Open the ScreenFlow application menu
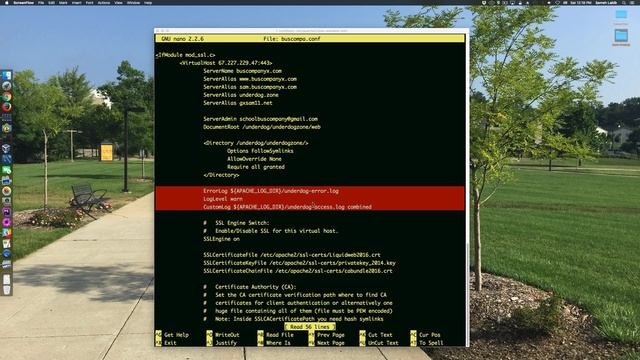Screen dimensions: 640x360 click(24, 2)
